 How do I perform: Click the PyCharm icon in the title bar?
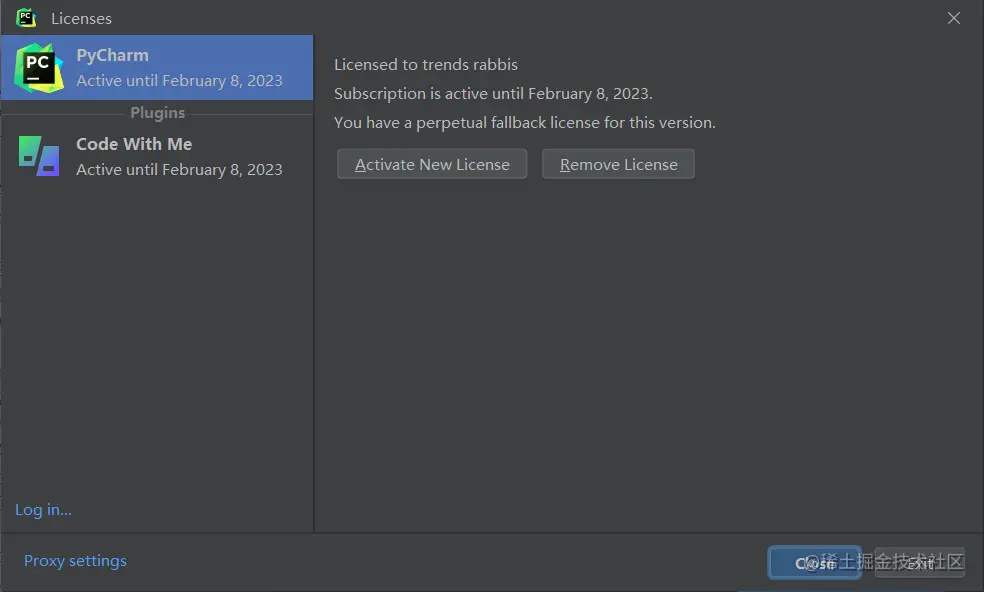coord(26,18)
